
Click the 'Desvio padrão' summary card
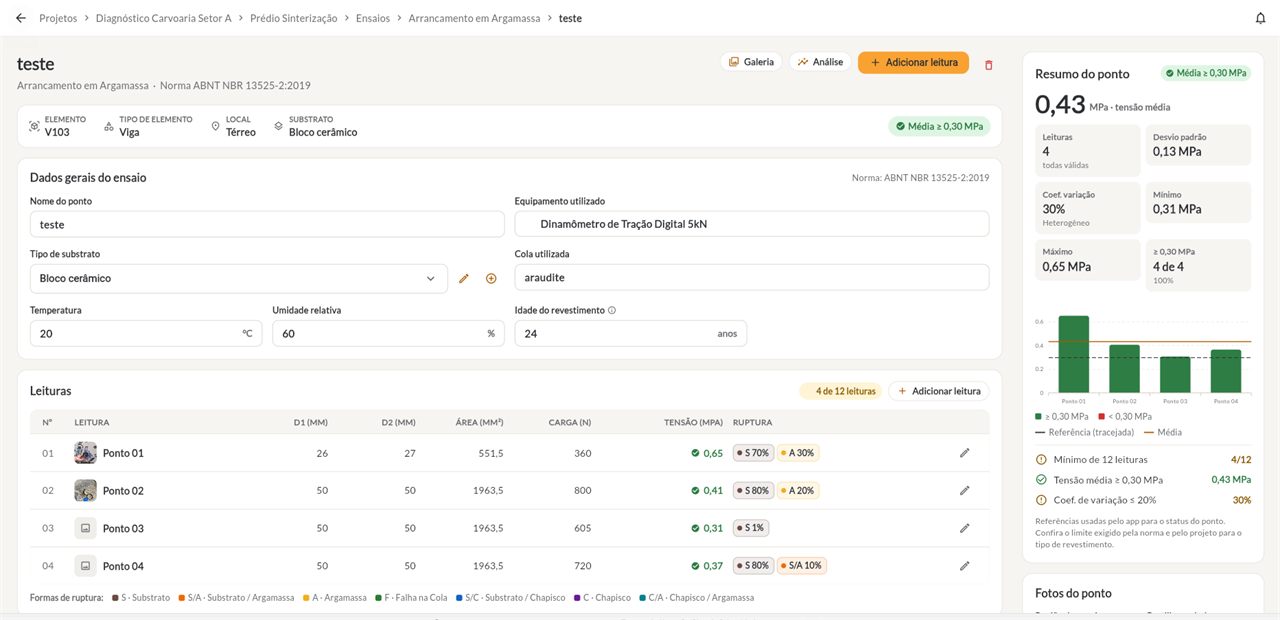click(1198, 145)
